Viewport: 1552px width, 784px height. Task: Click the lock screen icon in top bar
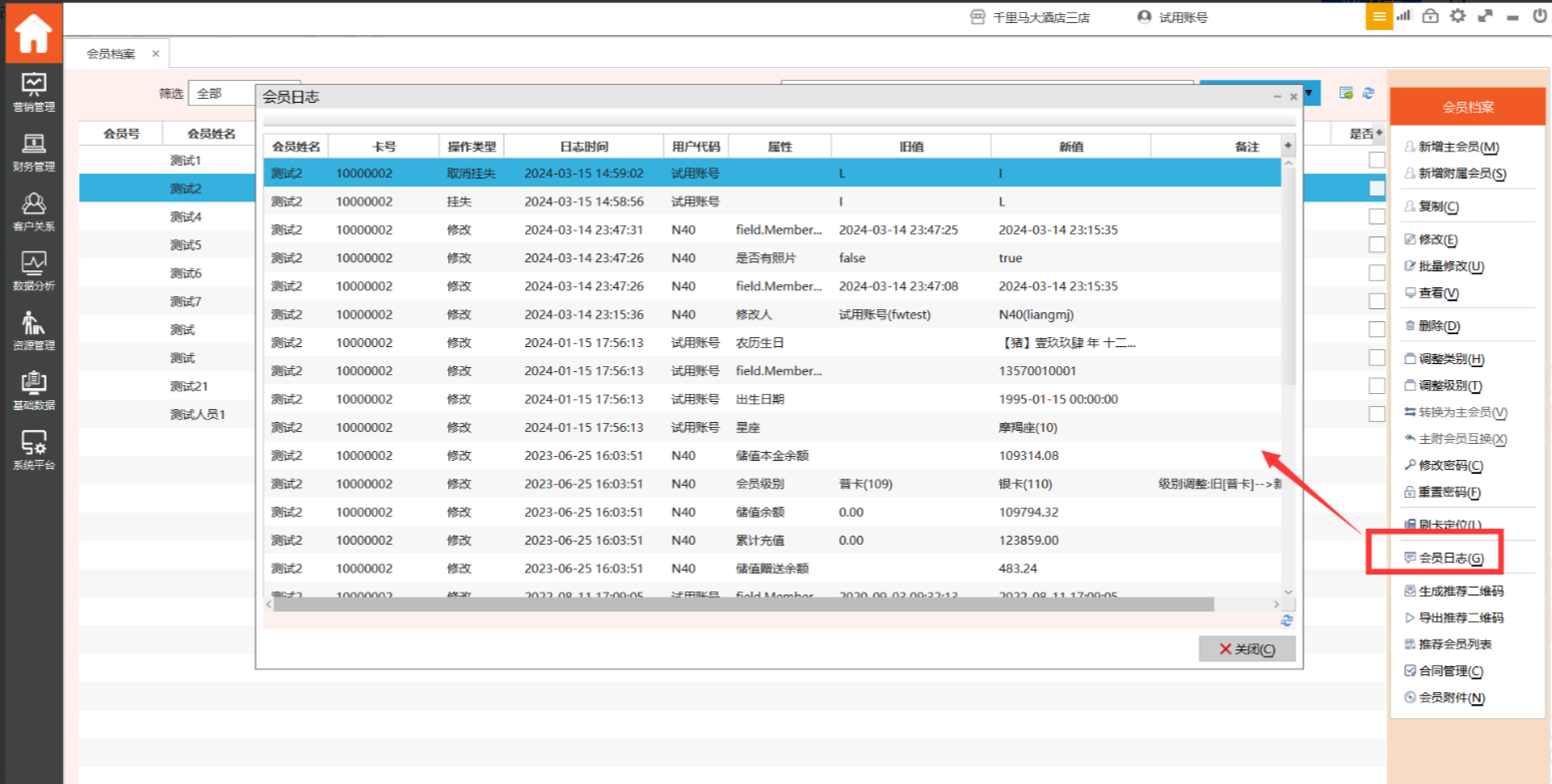pos(1430,16)
